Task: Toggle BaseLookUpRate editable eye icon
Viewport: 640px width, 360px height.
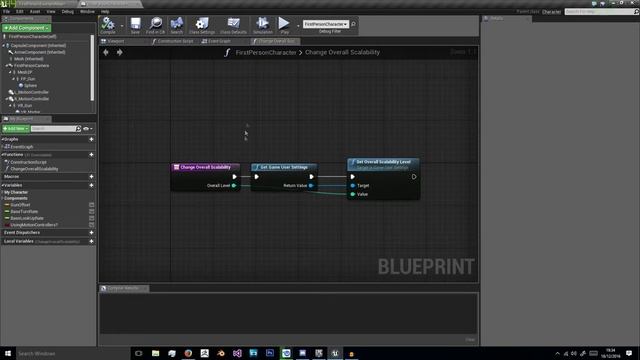Action: click(91, 218)
